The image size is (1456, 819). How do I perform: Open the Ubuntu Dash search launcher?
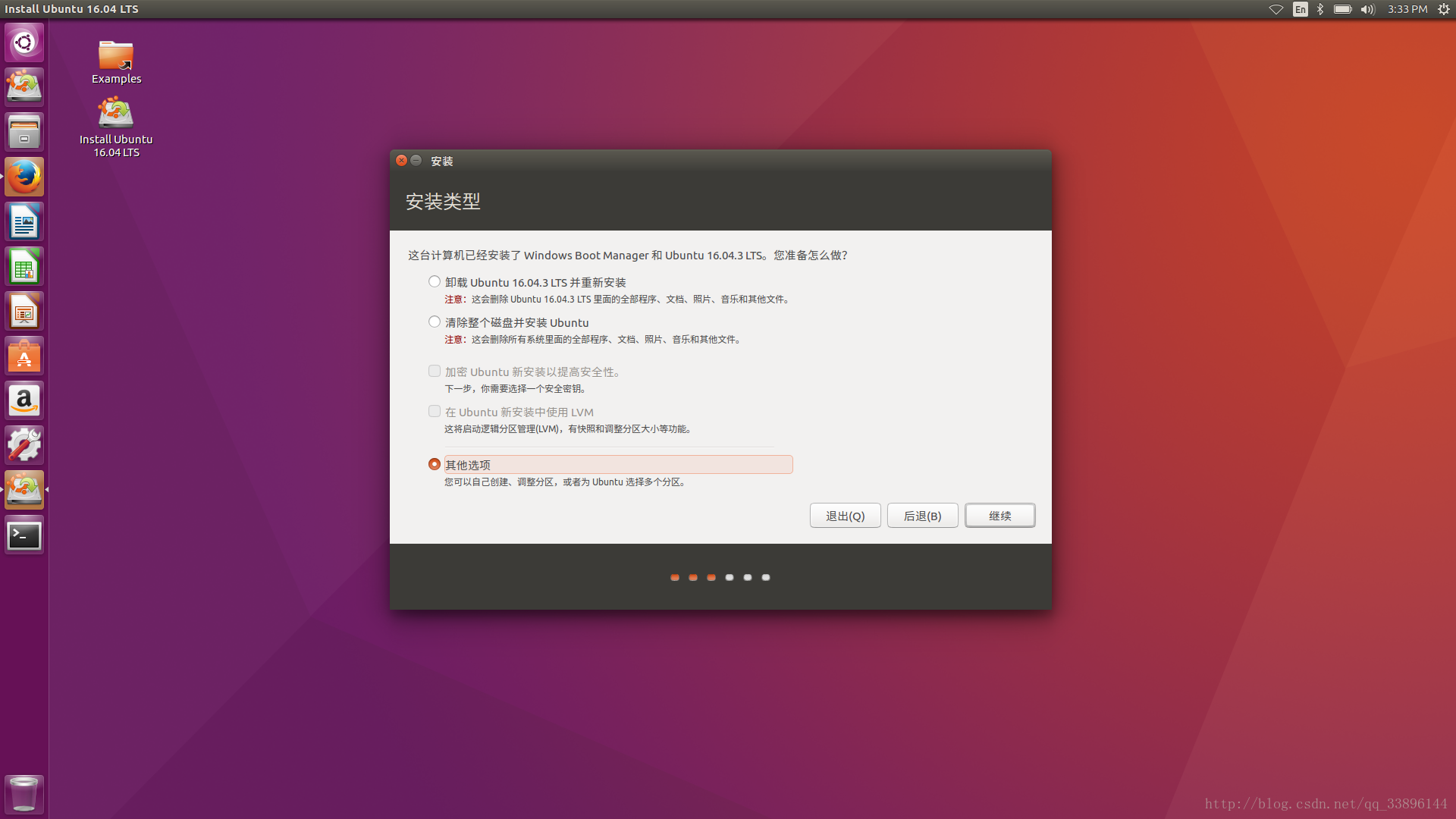click(24, 42)
